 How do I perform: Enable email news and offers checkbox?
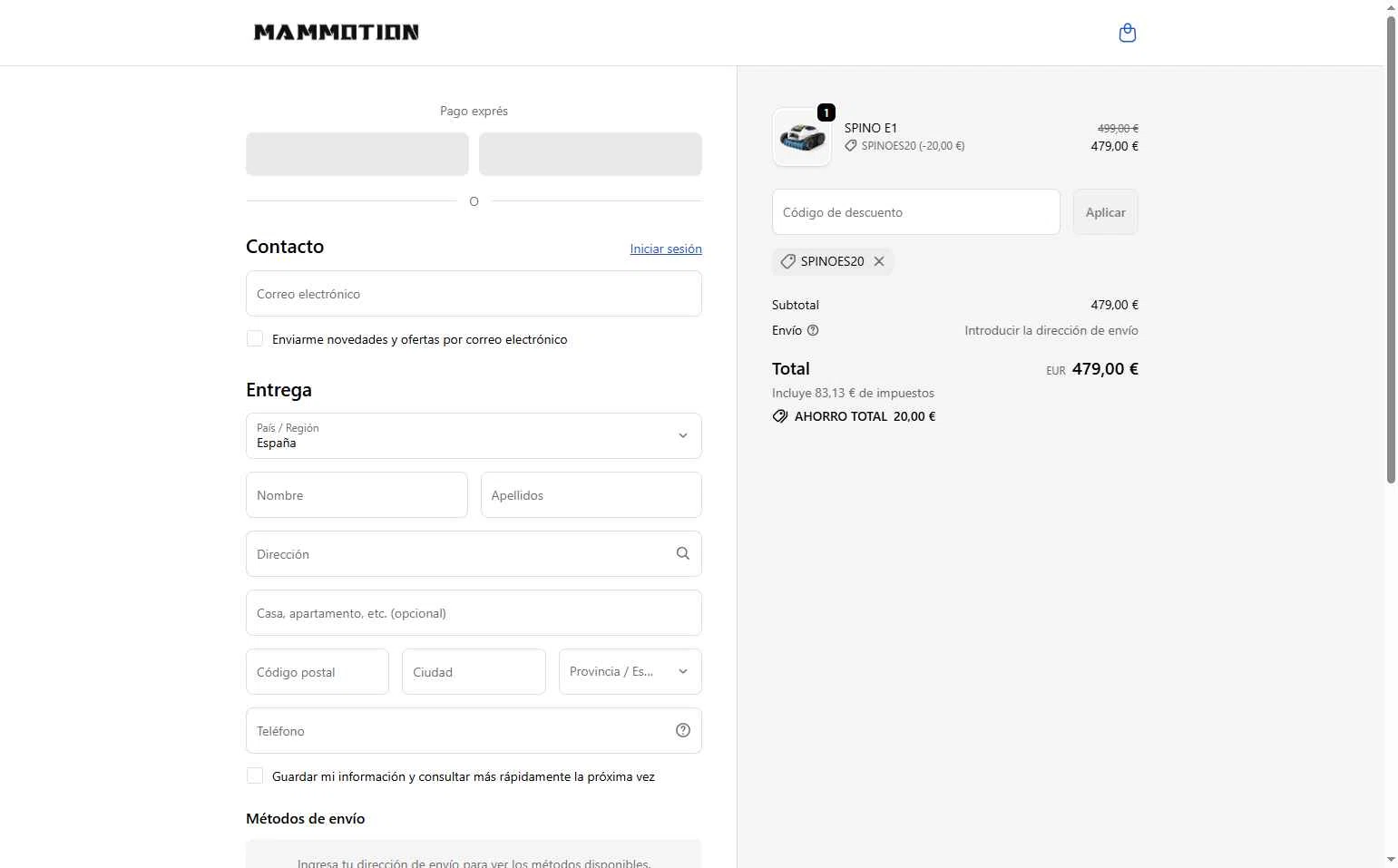pos(255,338)
